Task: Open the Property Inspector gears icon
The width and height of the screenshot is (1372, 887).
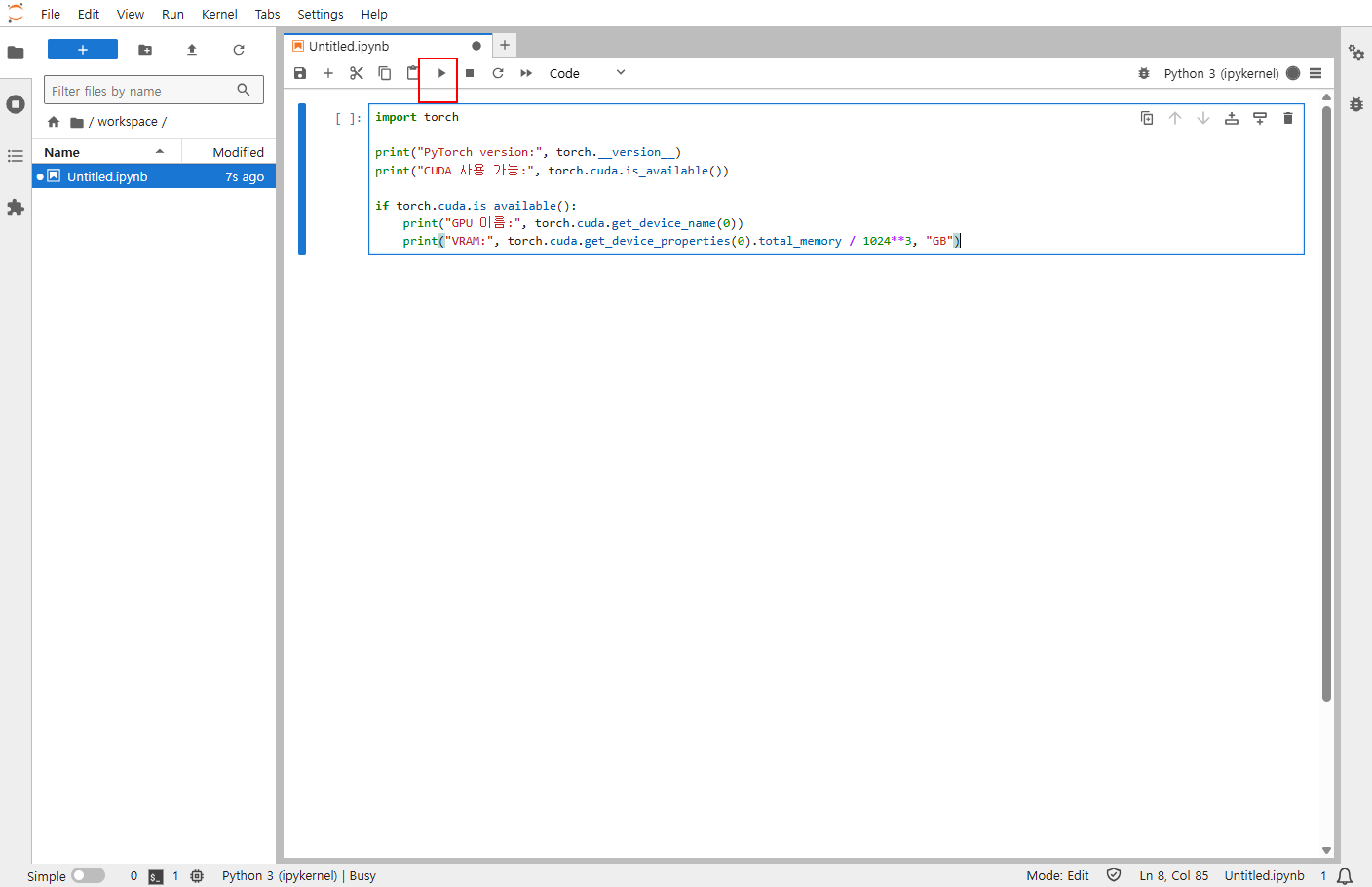Action: pyautogui.click(x=1356, y=53)
